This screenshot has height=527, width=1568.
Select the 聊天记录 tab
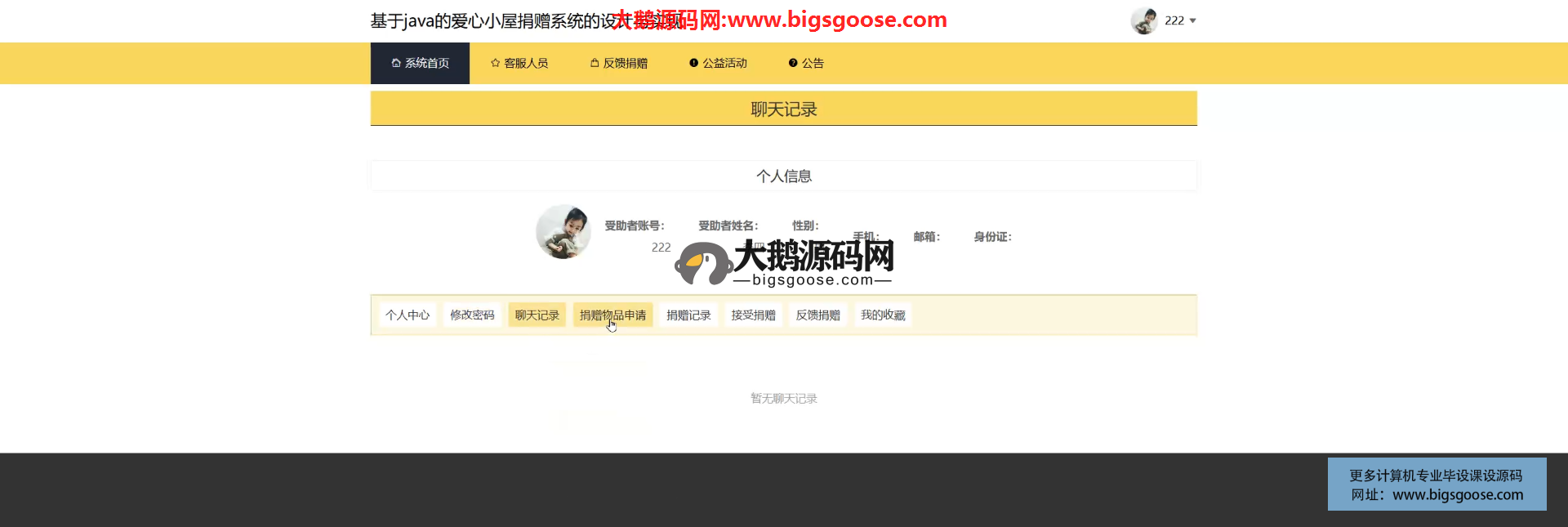(x=537, y=315)
